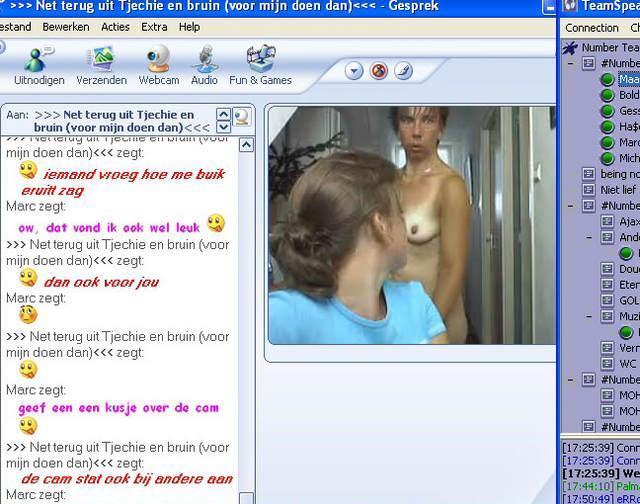Open the Acties menu
640x504 pixels.
pyautogui.click(x=116, y=27)
